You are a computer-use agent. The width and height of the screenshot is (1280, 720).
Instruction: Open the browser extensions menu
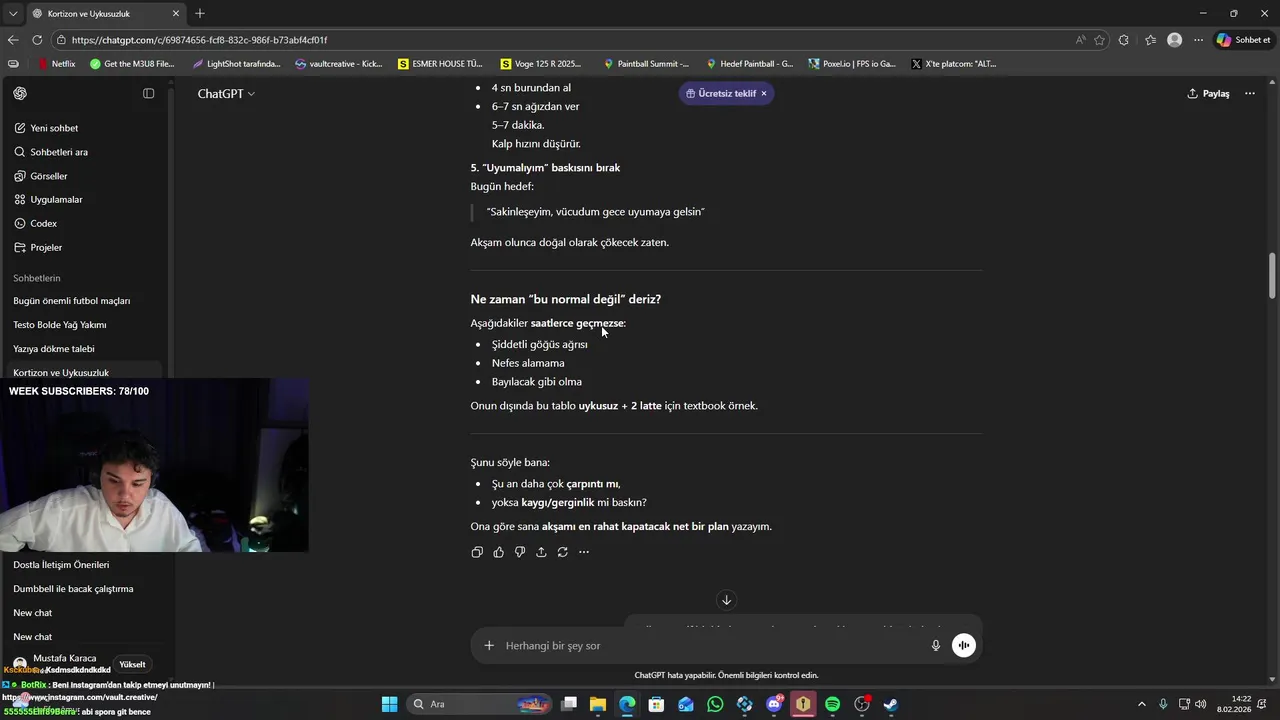click(1124, 40)
